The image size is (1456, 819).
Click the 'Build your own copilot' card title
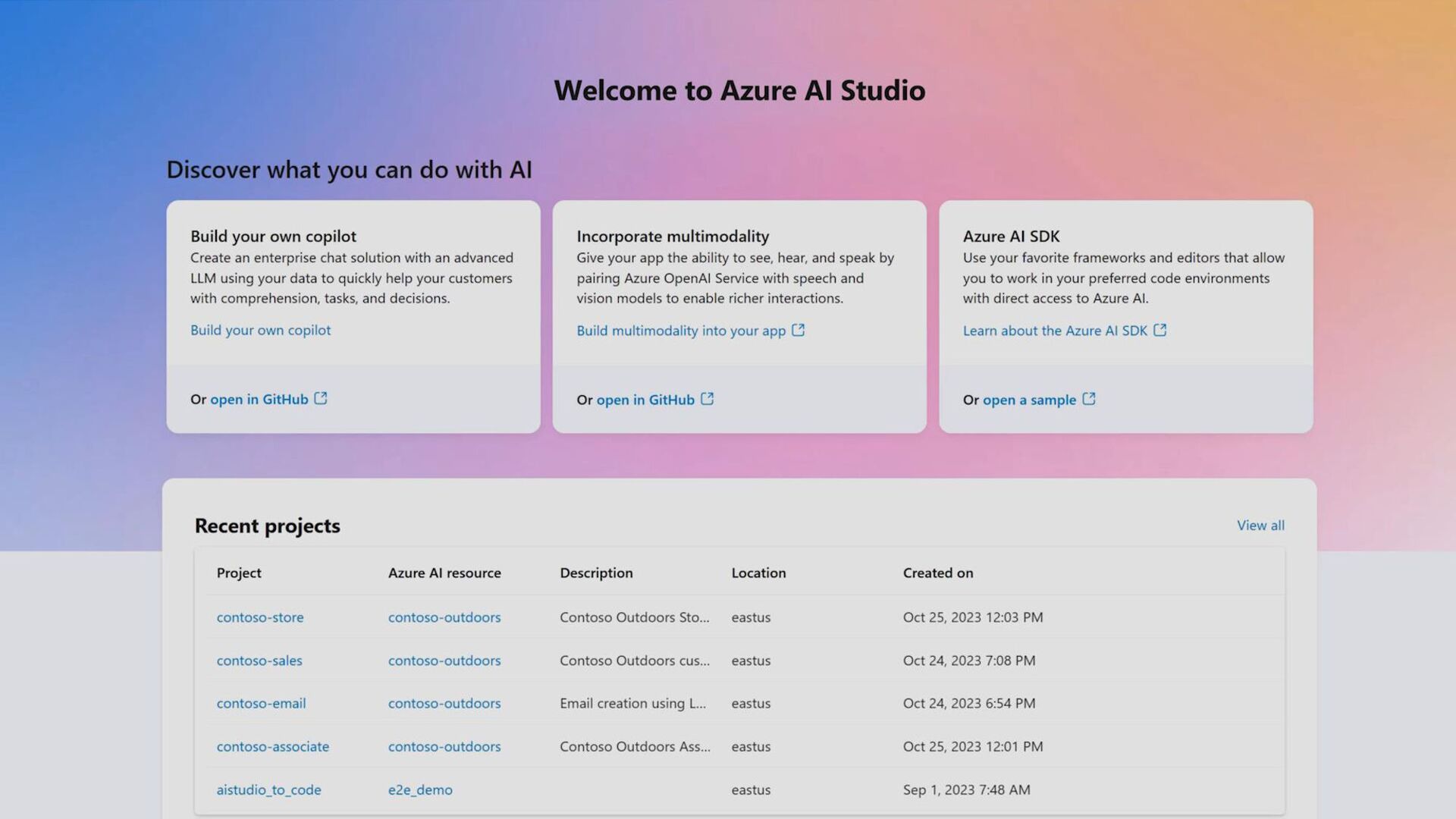pos(273,236)
